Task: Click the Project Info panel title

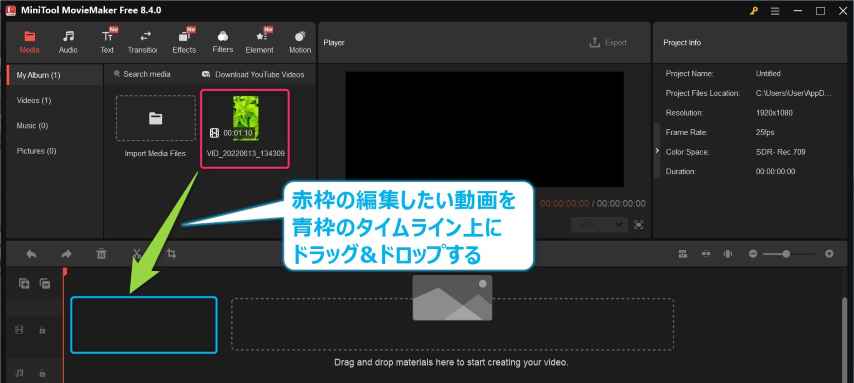Action: pos(682,42)
